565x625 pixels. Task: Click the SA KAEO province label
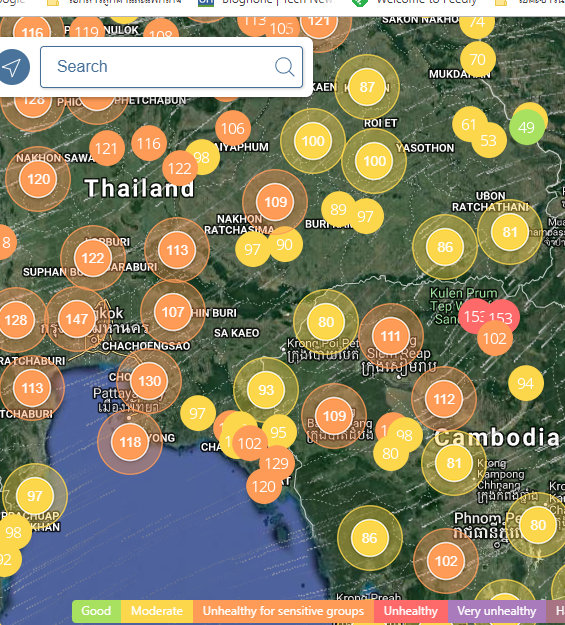236,333
